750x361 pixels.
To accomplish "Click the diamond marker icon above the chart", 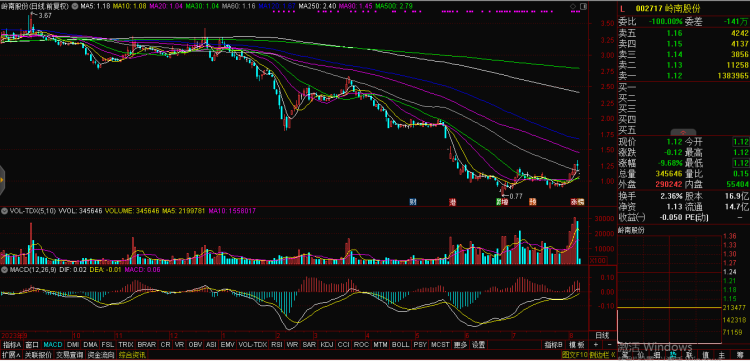I will tap(573, 7).
